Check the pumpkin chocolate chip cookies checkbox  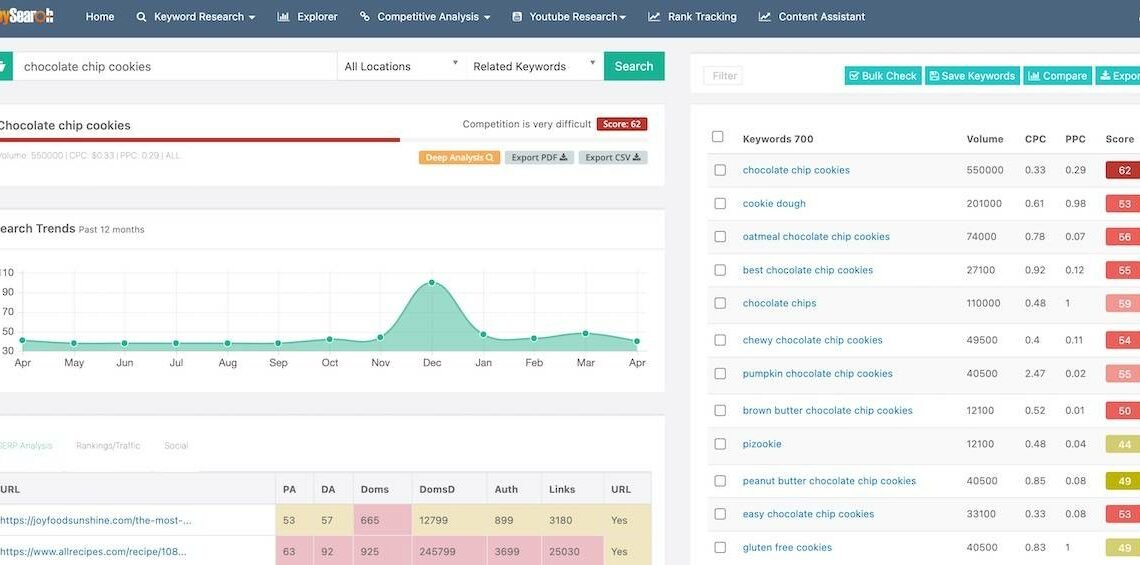(720, 374)
